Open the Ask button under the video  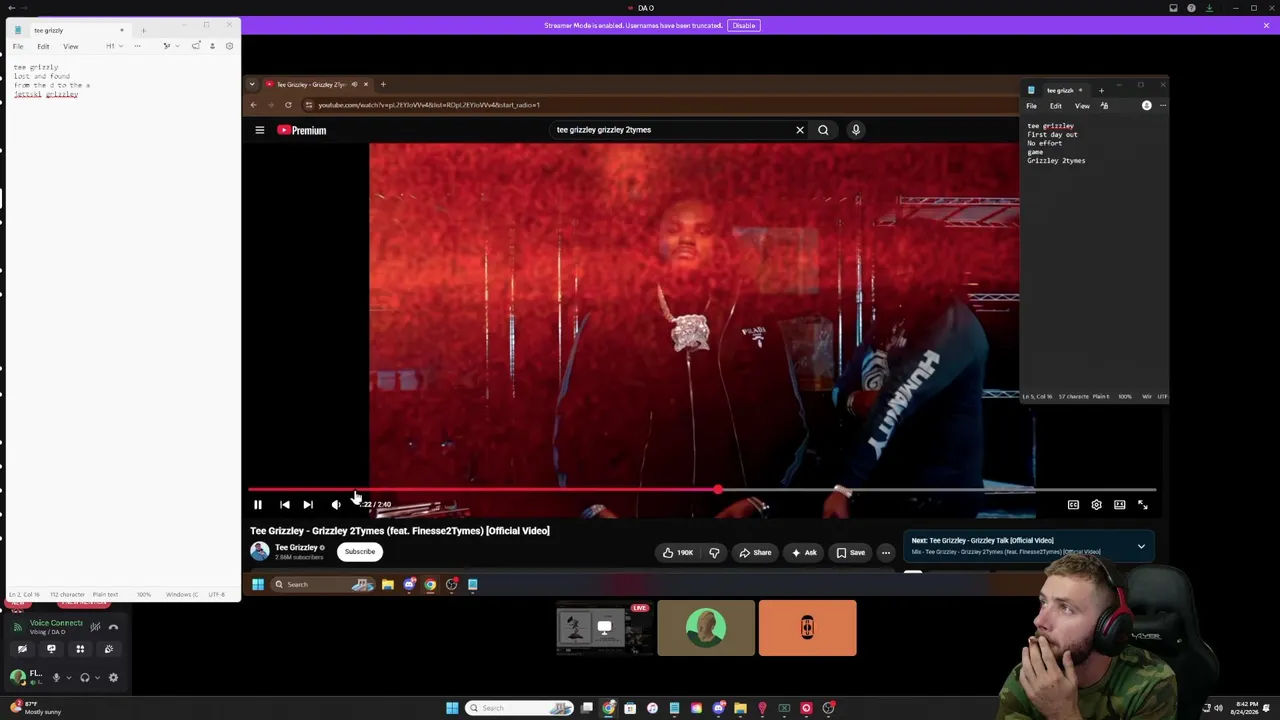pyautogui.click(x=804, y=552)
